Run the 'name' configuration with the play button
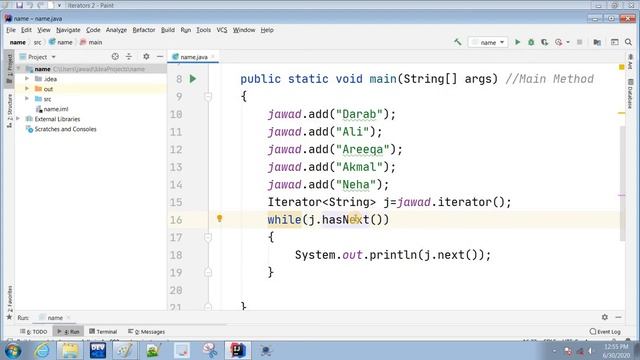 [517, 42]
